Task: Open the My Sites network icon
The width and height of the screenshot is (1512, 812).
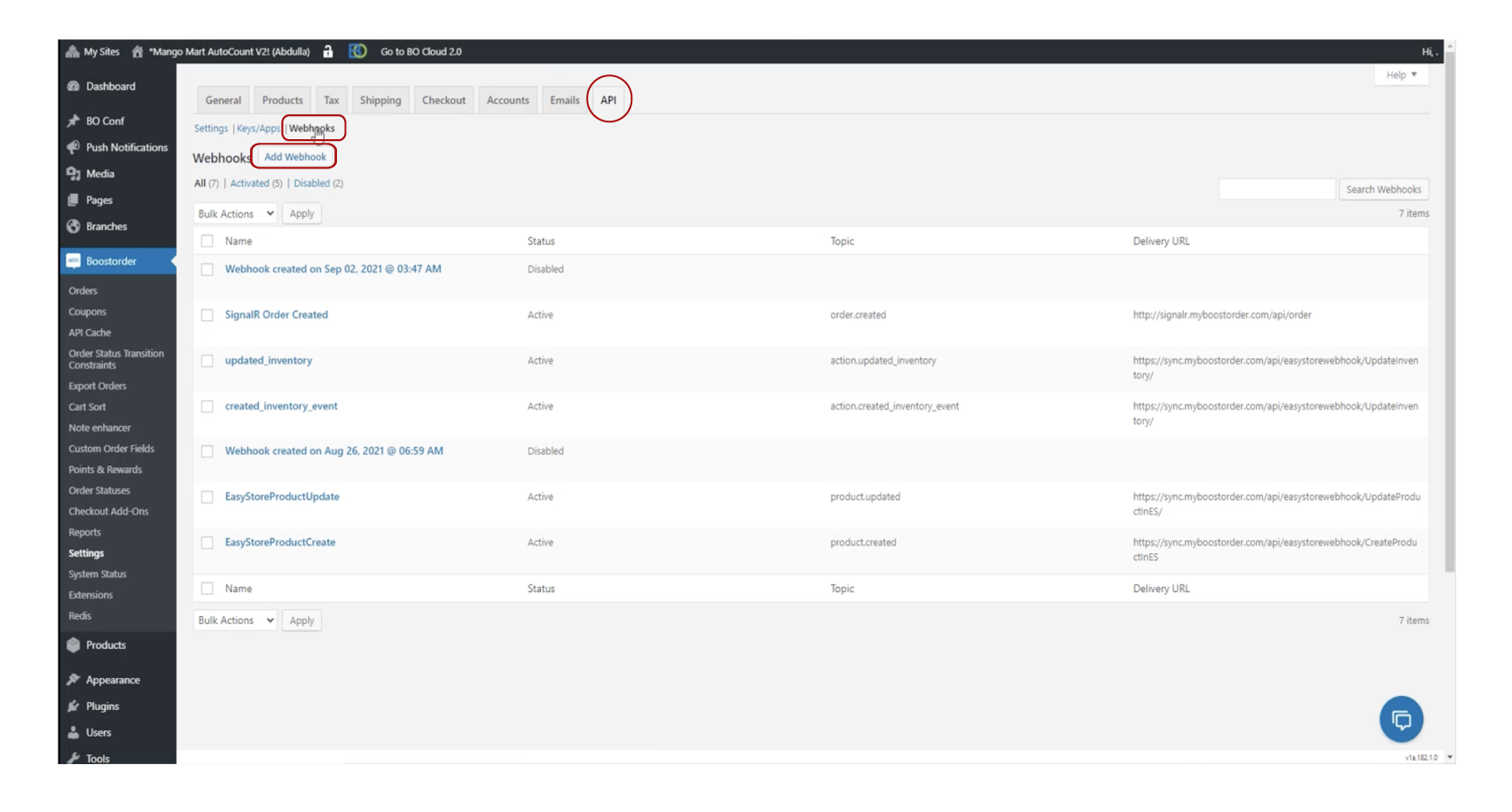Action: (x=73, y=51)
